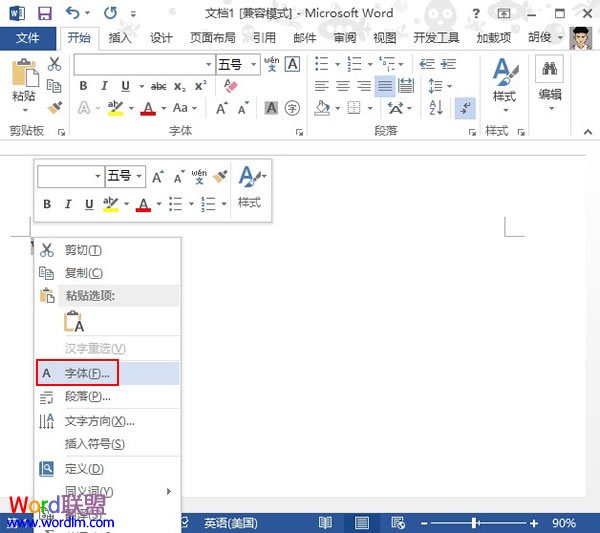Toggle Bold in the floating mini toolbar

pos(46,204)
